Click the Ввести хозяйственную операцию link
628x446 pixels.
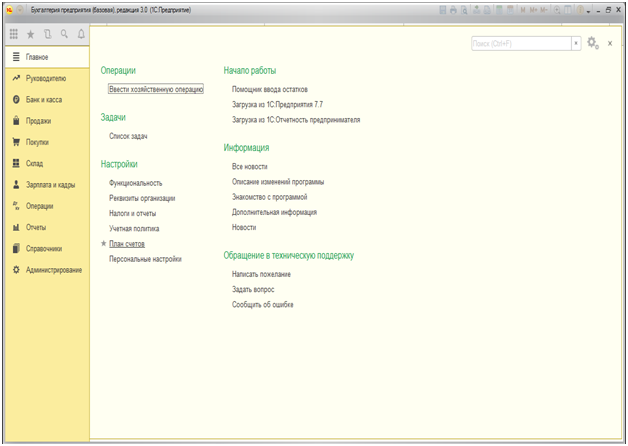156,89
